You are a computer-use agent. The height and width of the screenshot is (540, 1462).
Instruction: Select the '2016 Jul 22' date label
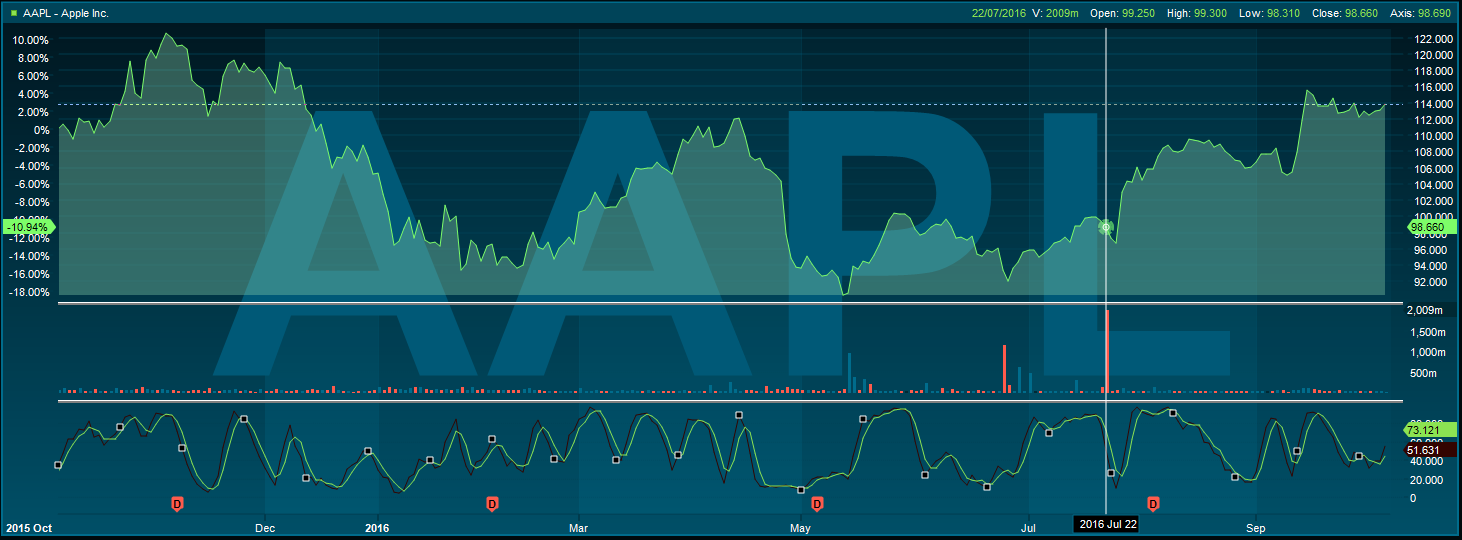pos(1106,523)
